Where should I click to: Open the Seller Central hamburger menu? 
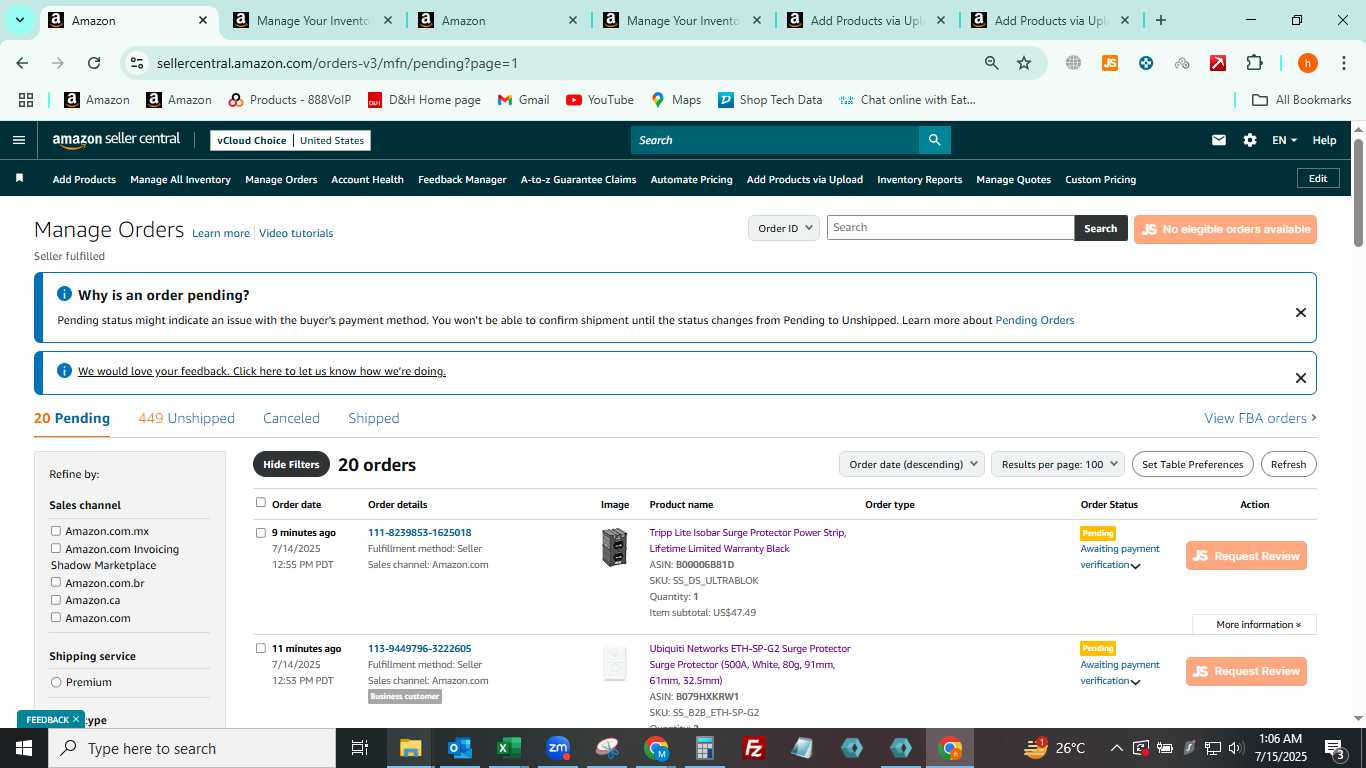tap(19, 140)
